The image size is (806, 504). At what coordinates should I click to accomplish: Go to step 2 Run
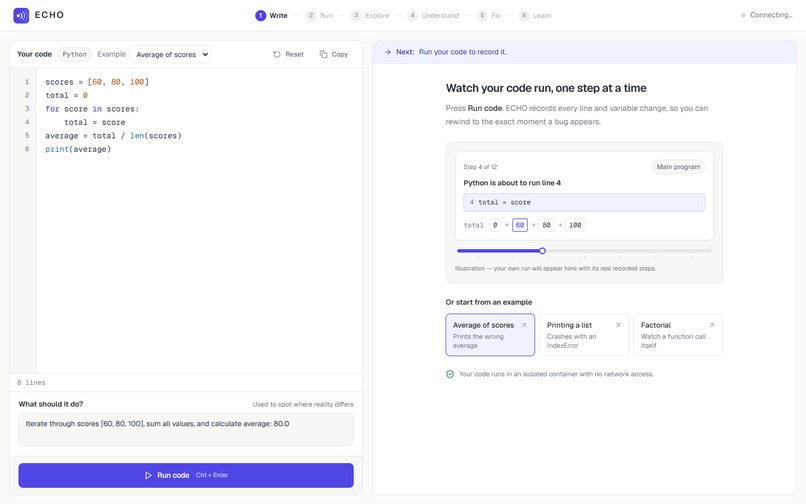[x=319, y=15]
